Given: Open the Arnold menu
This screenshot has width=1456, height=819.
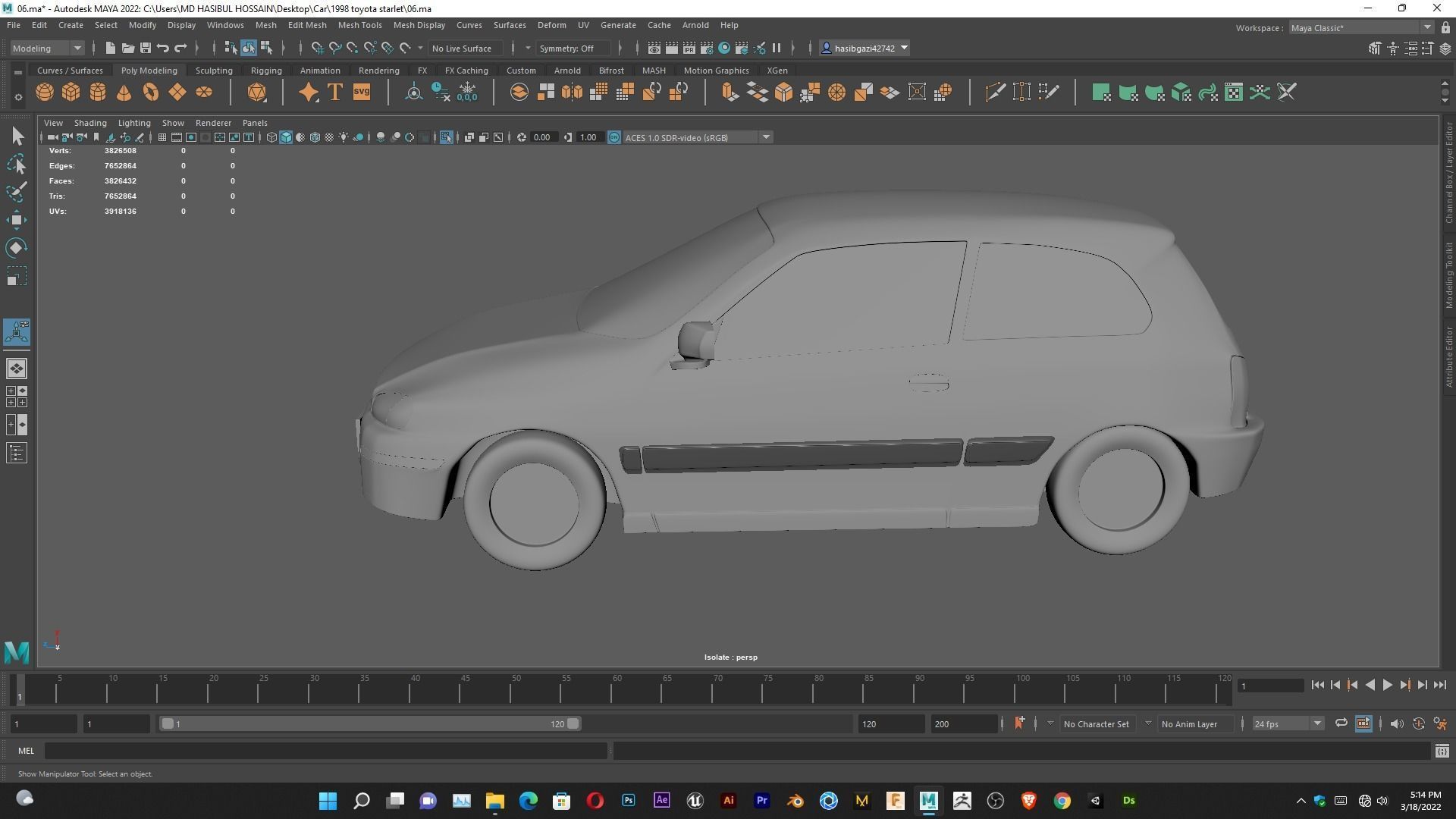Looking at the screenshot, I should (x=695, y=25).
